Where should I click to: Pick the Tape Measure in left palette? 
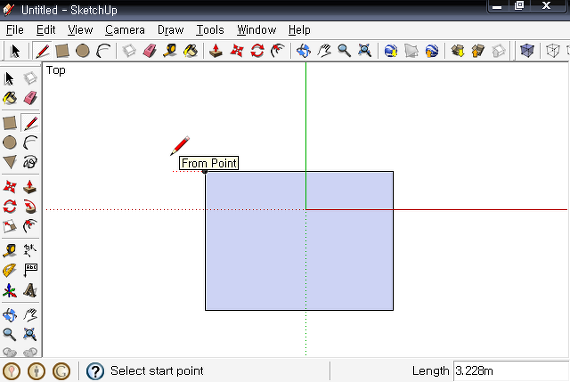point(10,251)
